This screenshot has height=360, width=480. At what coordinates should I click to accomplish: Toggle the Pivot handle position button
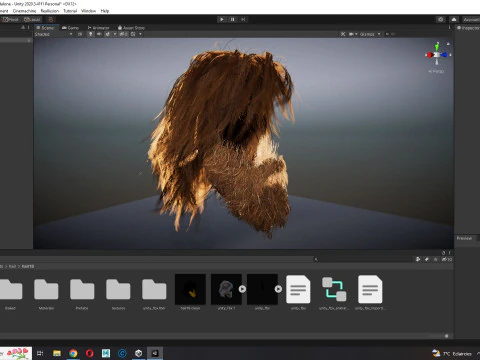click(x=10, y=19)
